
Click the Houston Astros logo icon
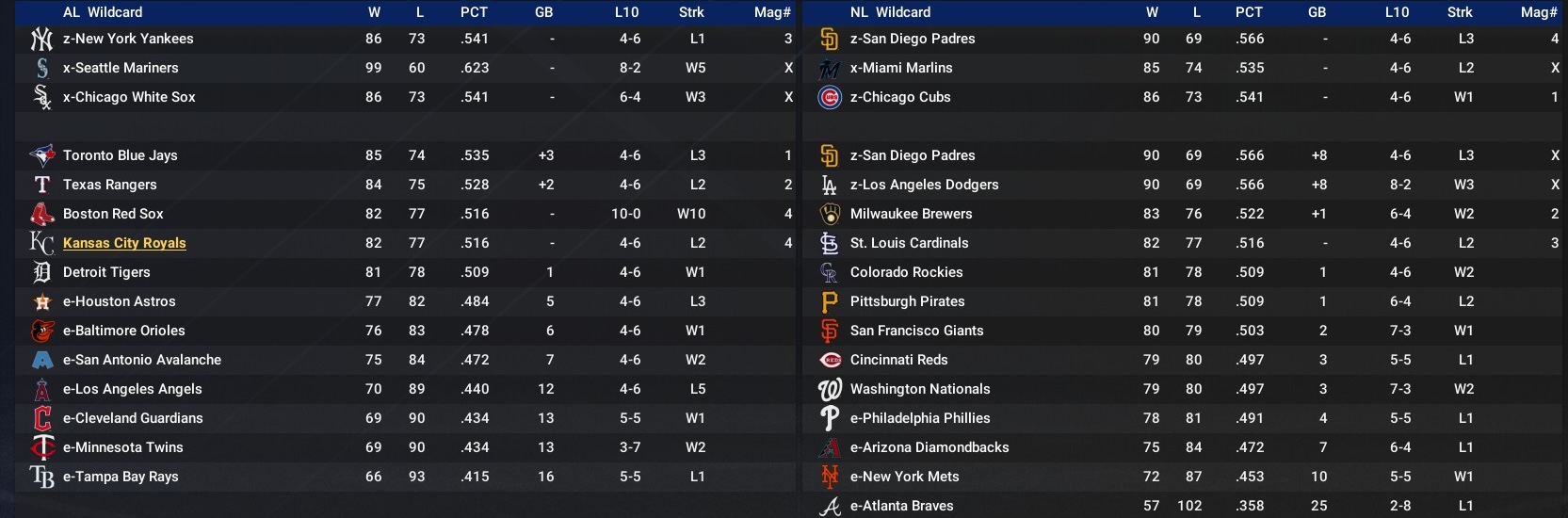[41, 301]
